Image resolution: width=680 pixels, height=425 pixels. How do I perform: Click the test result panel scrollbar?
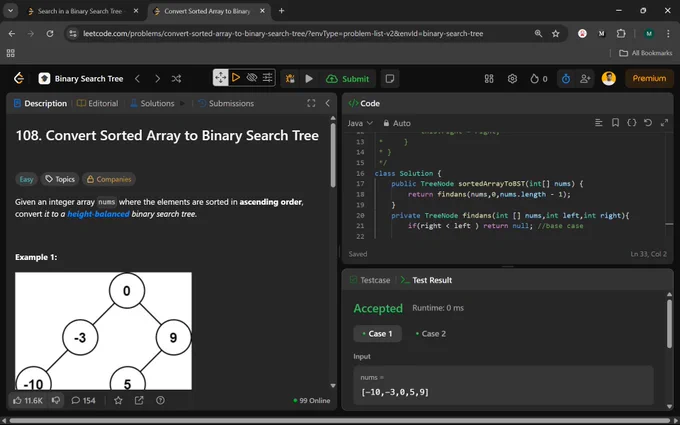669,323
